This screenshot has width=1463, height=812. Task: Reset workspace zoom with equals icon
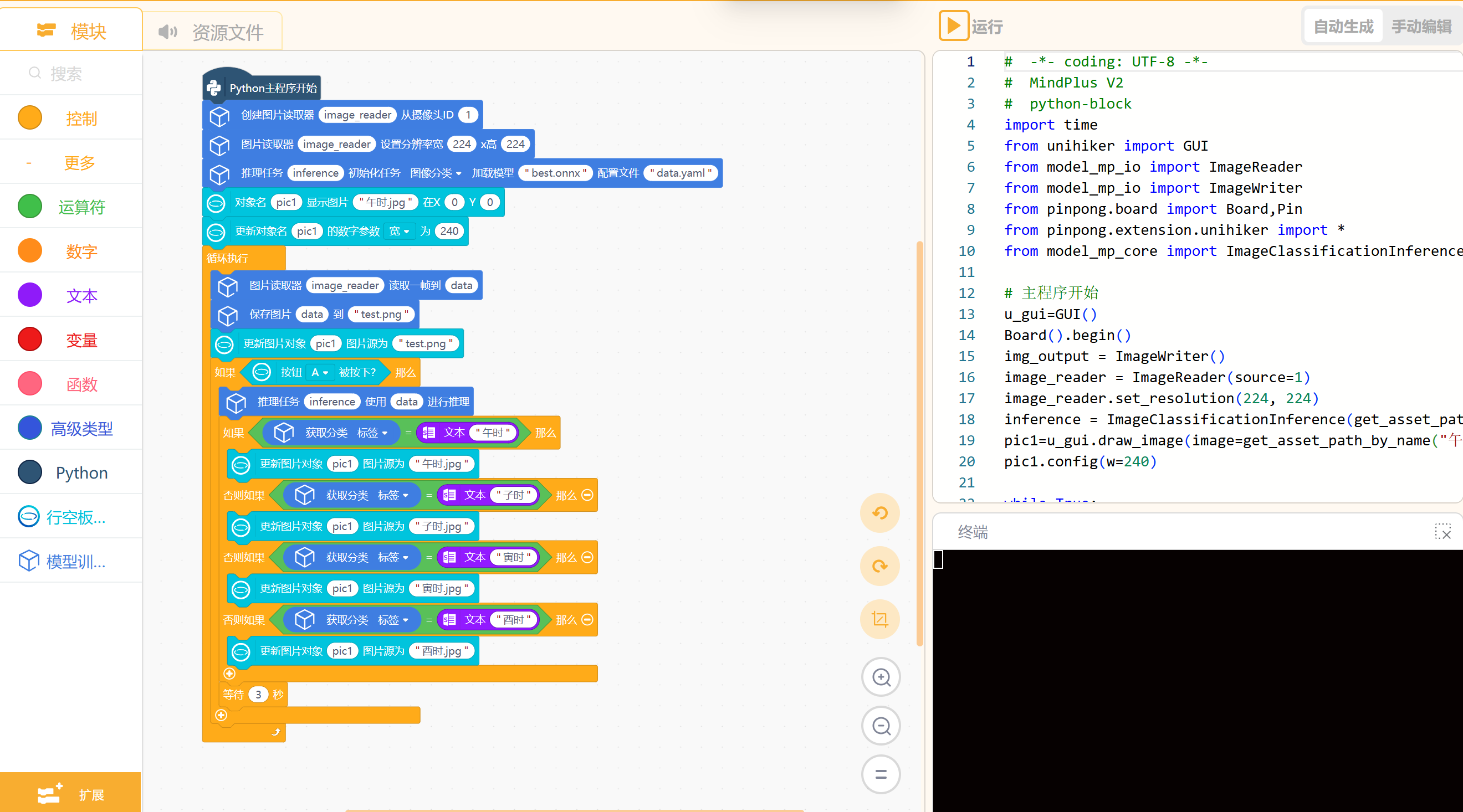pyautogui.click(x=881, y=774)
